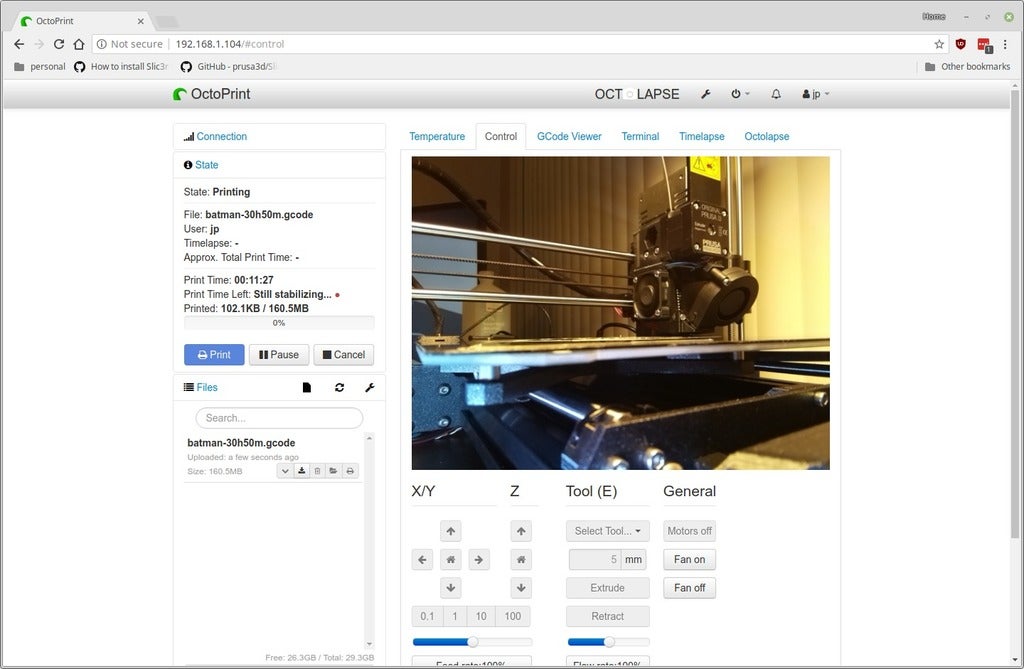Open the Select Tool dropdown
The height and width of the screenshot is (669, 1024).
[x=607, y=530]
